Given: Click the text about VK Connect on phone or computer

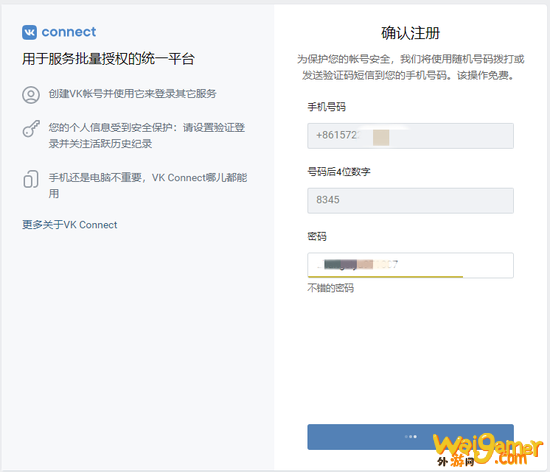Looking at the screenshot, I should pos(148,186).
